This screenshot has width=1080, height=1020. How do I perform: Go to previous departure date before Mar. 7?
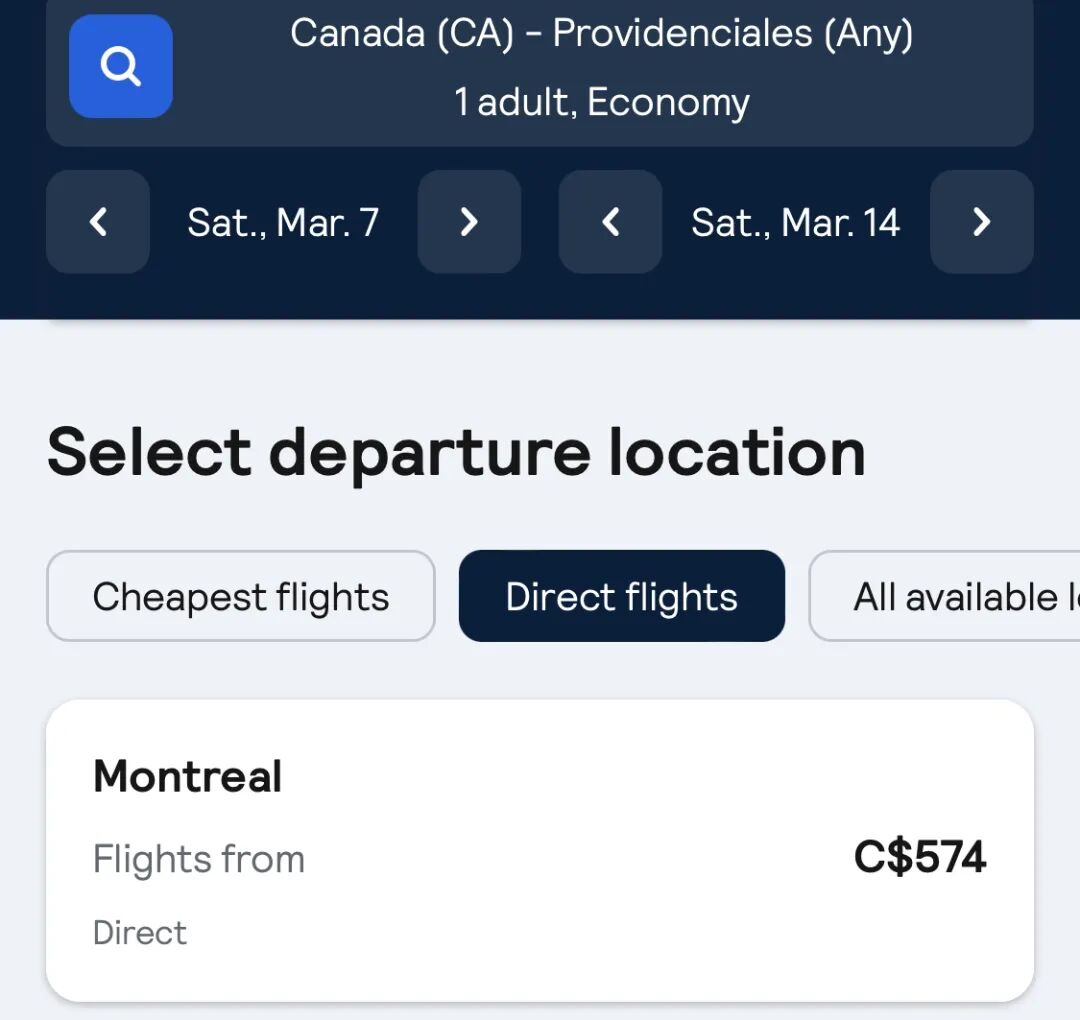coord(98,222)
